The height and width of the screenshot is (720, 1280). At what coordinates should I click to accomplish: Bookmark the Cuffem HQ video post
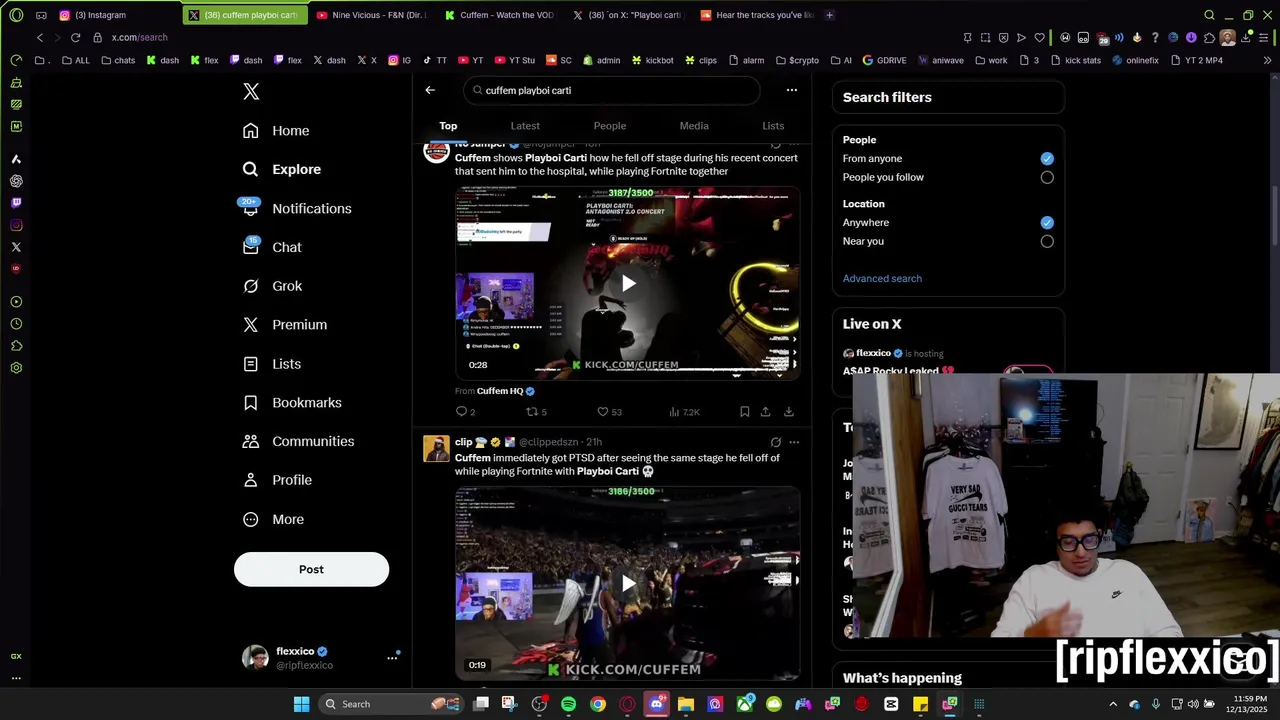[745, 412]
